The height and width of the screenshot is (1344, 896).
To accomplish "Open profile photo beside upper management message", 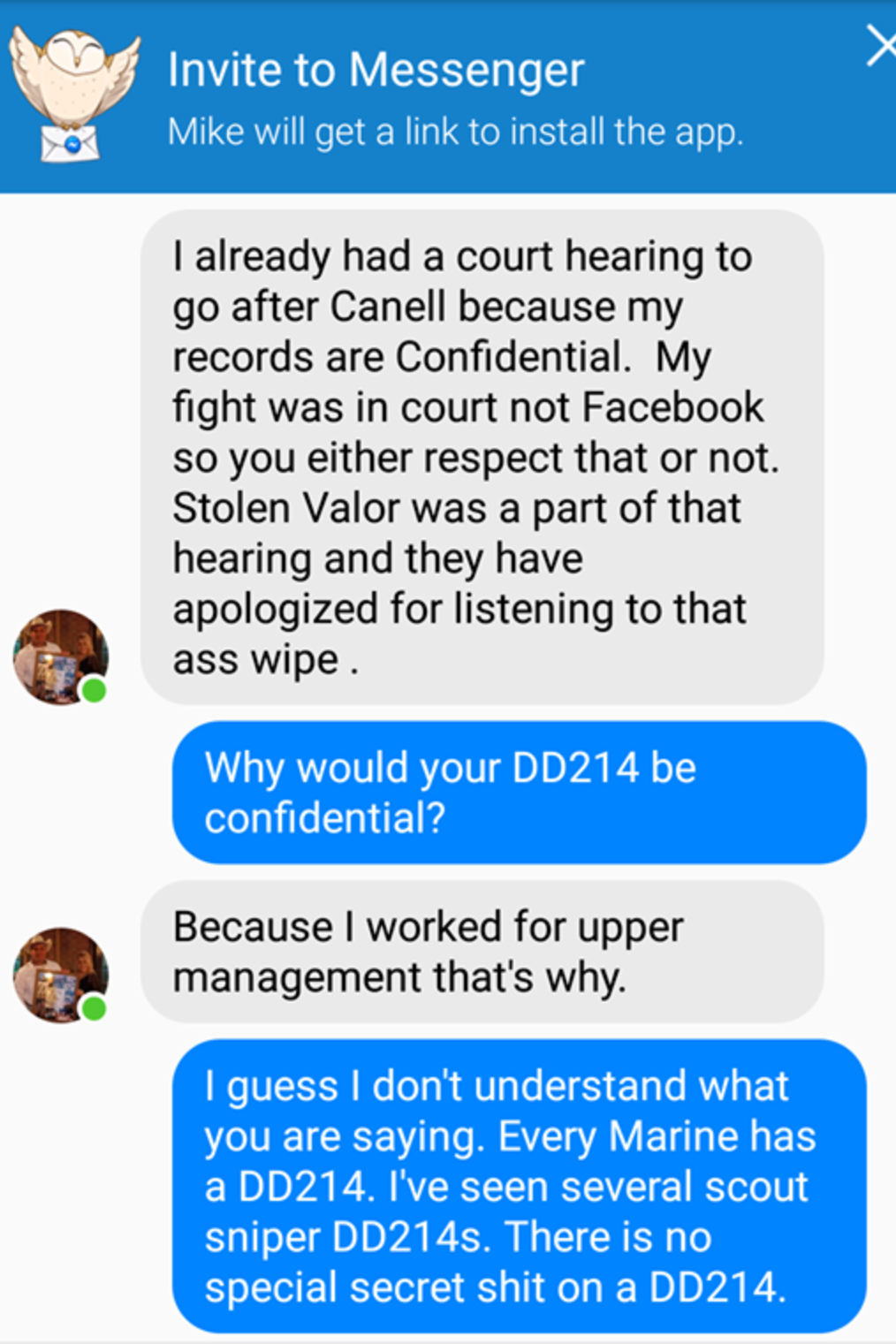I will pyautogui.click(x=61, y=975).
